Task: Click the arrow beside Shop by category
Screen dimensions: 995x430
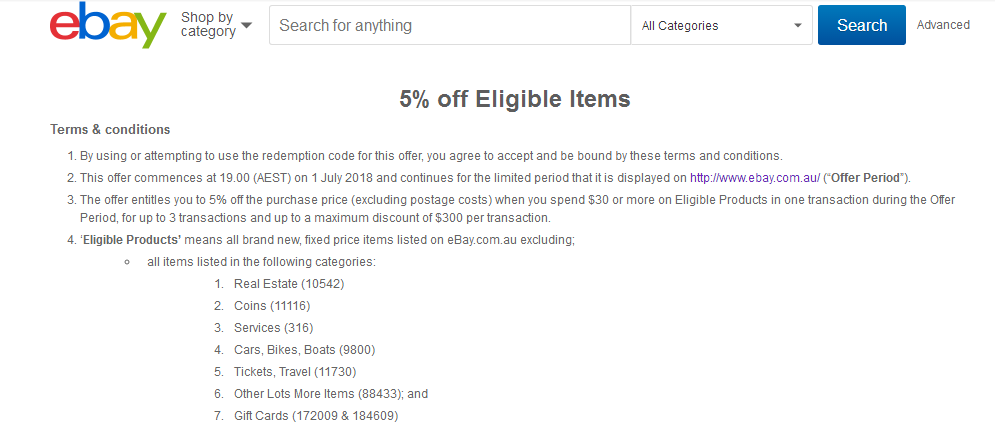Action: pyautogui.click(x=246, y=25)
